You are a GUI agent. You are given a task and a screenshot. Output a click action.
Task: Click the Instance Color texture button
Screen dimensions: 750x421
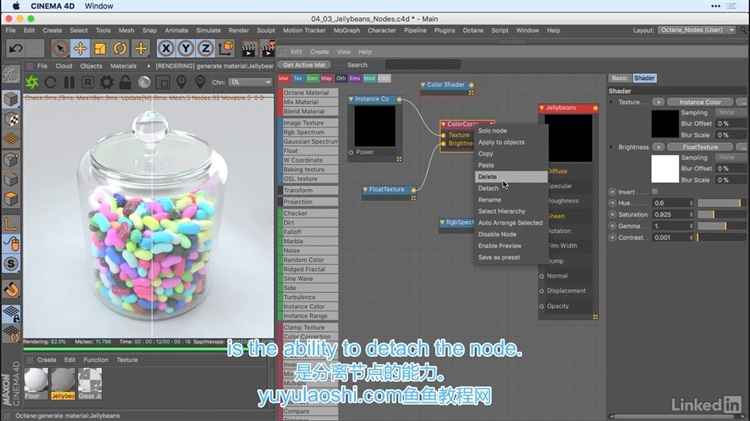point(700,102)
